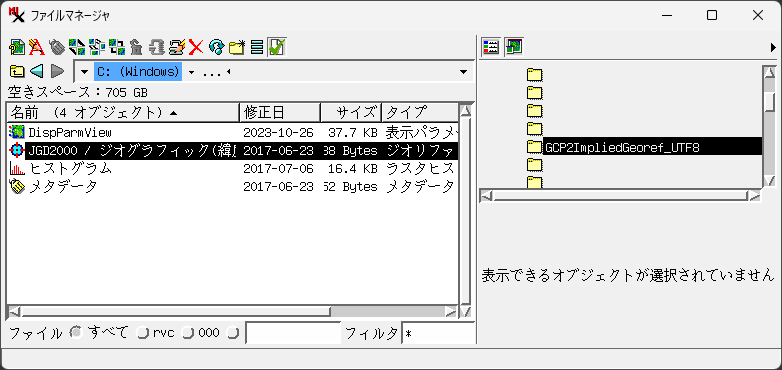
Task: Click the ヒストグラム histogram icon
Action: pyautogui.click(x=17, y=169)
